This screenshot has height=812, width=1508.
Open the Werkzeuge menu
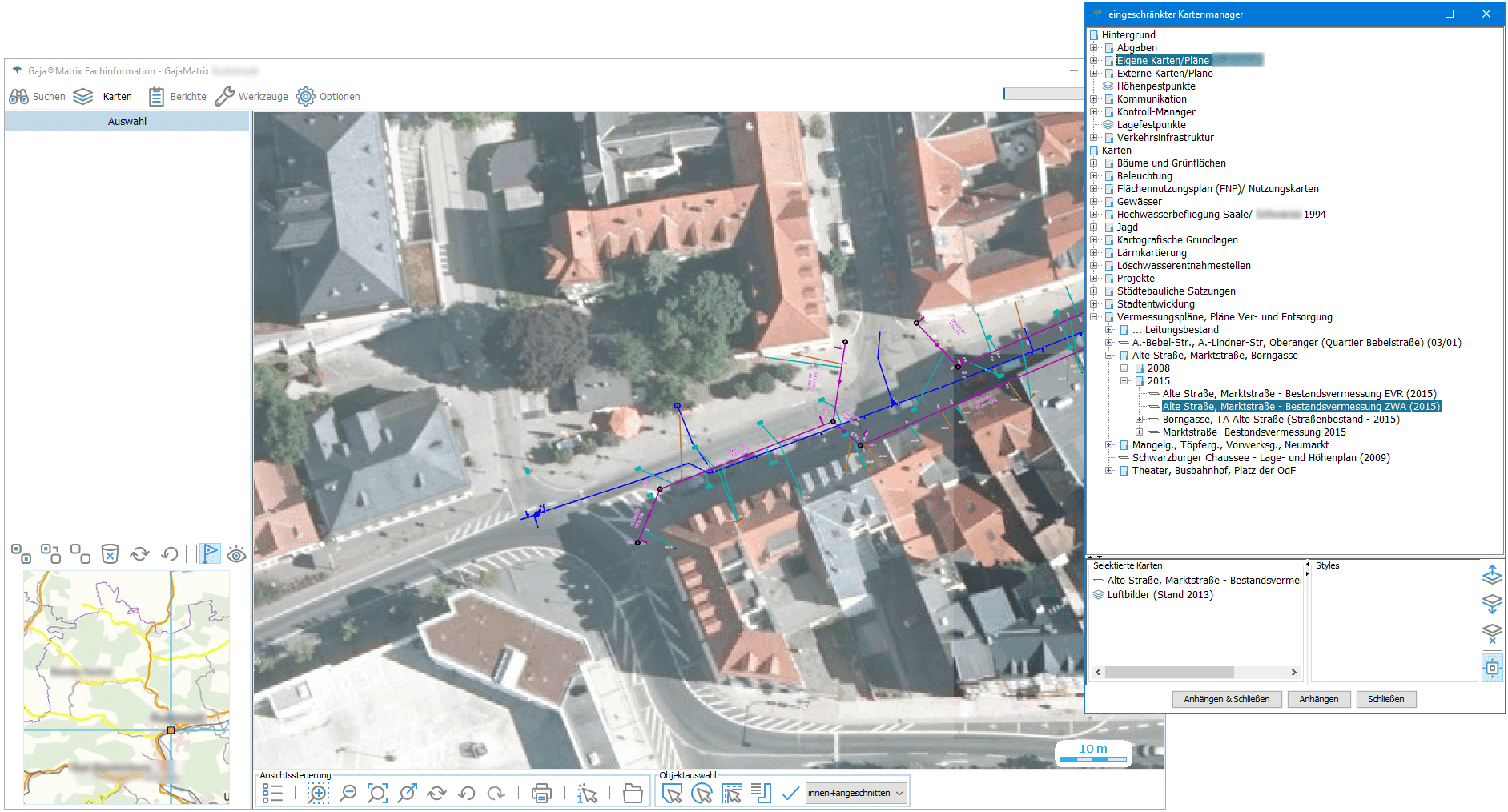click(x=251, y=97)
